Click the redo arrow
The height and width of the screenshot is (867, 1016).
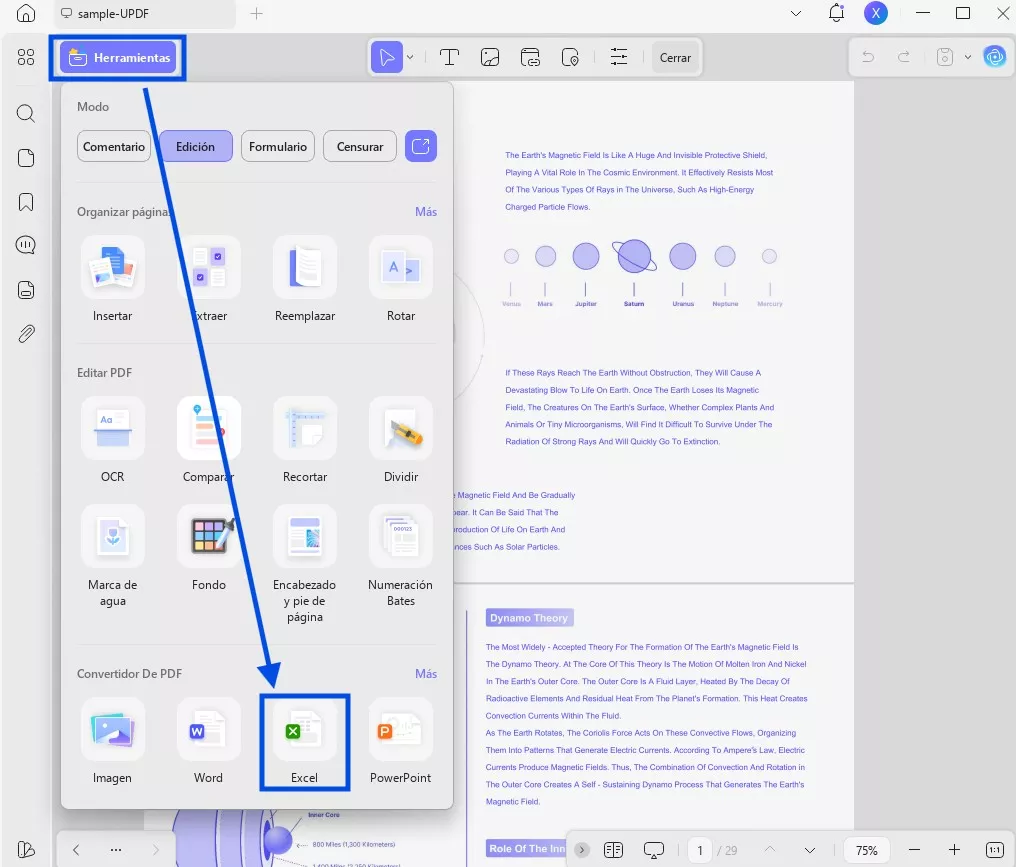click(x=903, y=57)
